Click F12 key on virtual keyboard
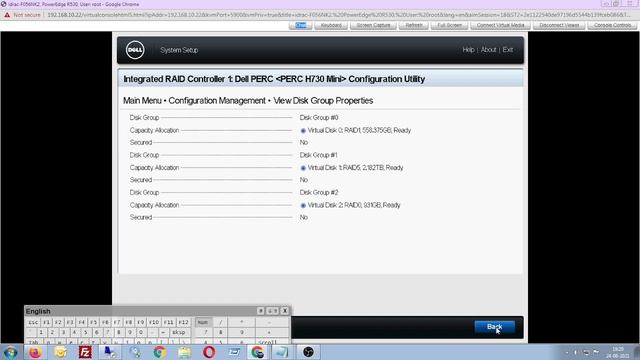640x360 pixels. [183, 322]
